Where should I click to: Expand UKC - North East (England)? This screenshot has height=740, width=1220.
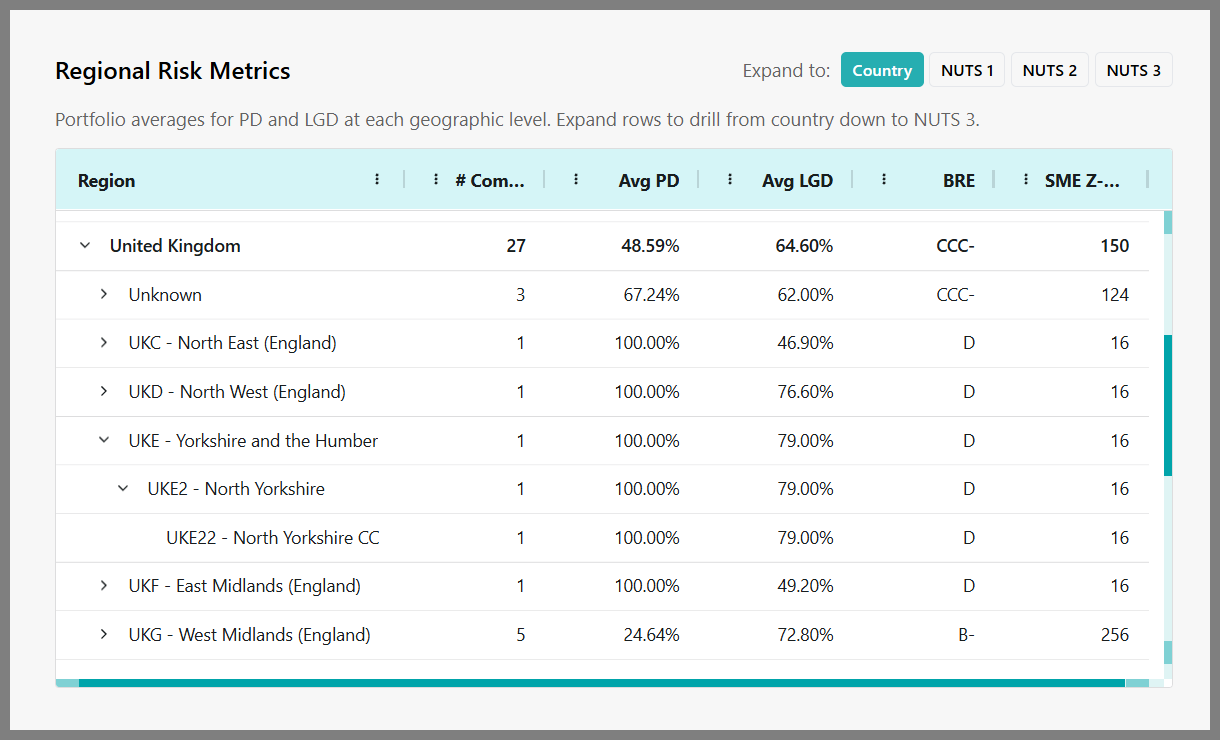(x=104, y=343)
